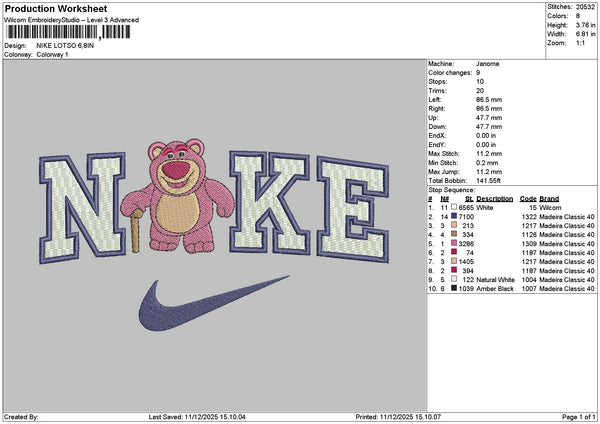The image size is (600, 424).
Task: Select the Wilcom EmbroideryStudio Level 3 Advanced text
Action: pos(72,20)
